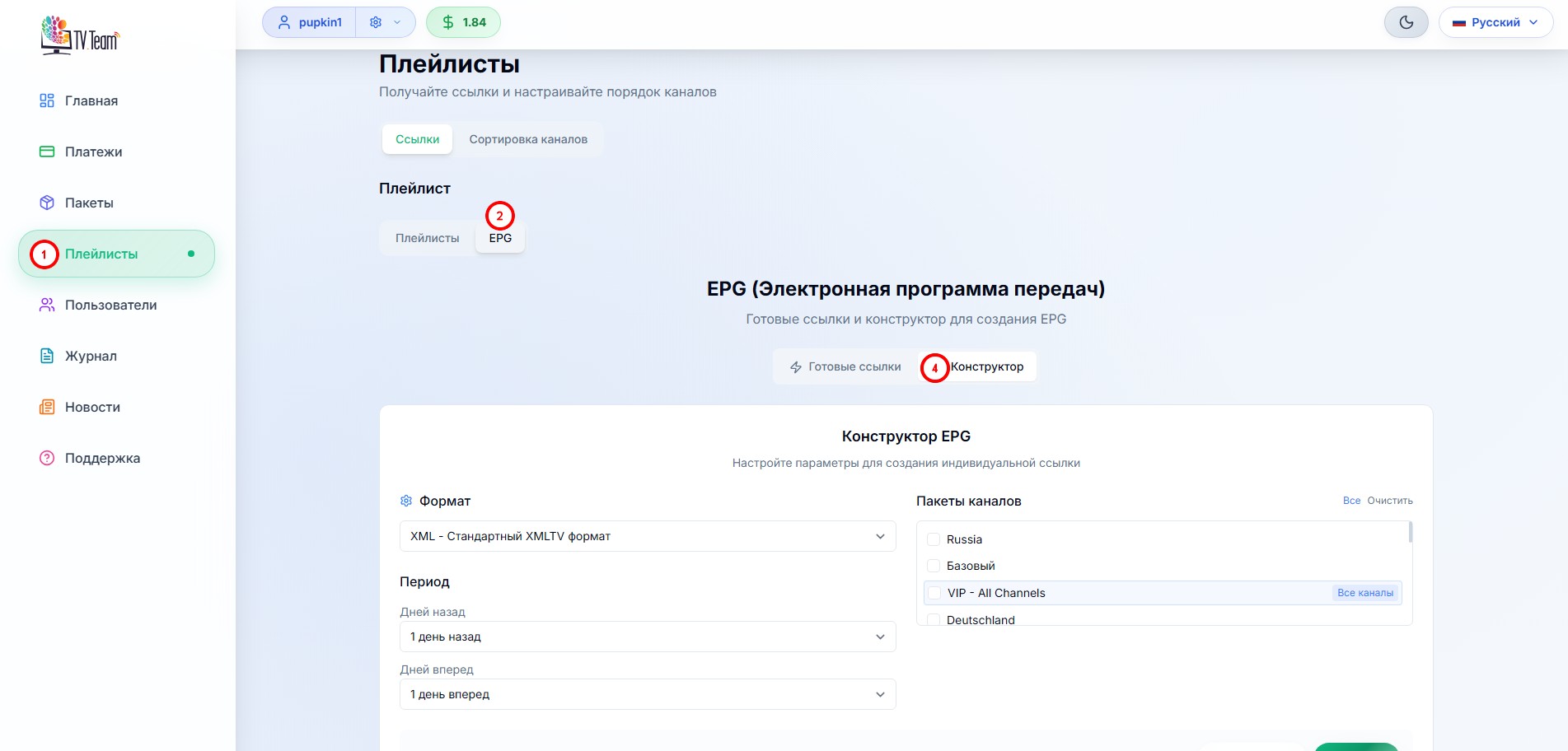Enable the VIP - All Channels package
This screenshot has width=1568, height=751.
point(934,593)
